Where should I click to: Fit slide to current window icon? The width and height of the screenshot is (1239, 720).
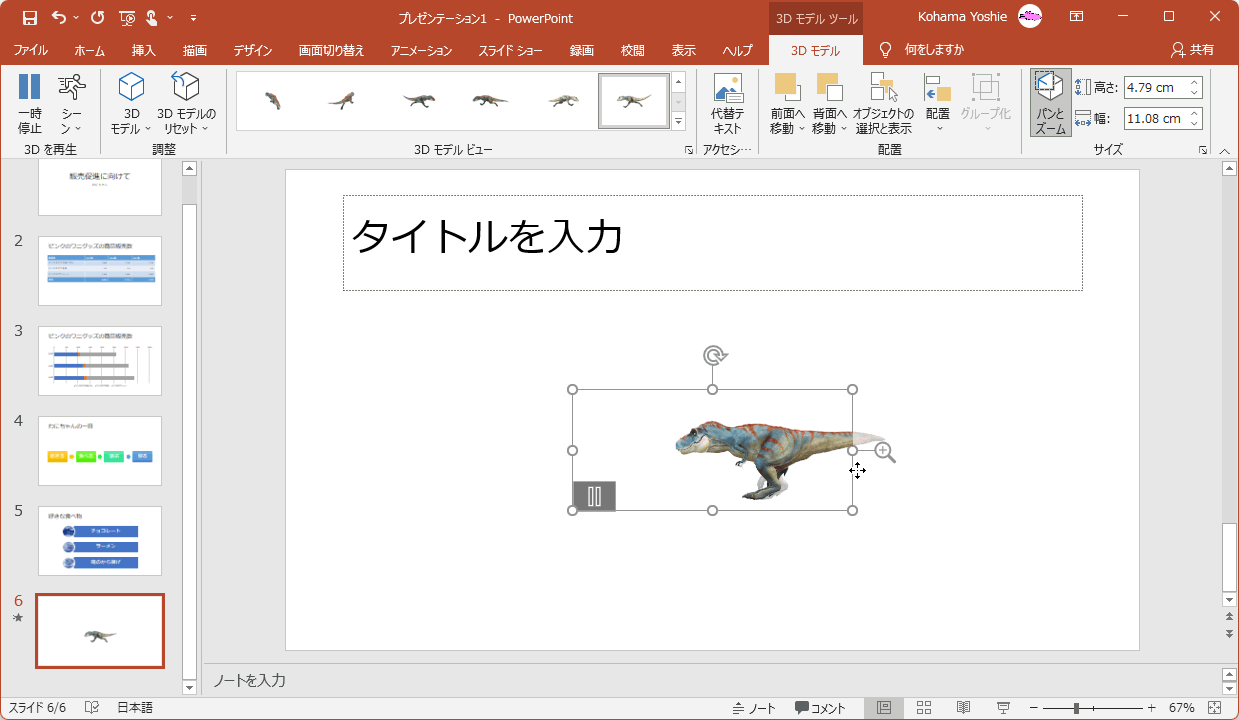1214,708
